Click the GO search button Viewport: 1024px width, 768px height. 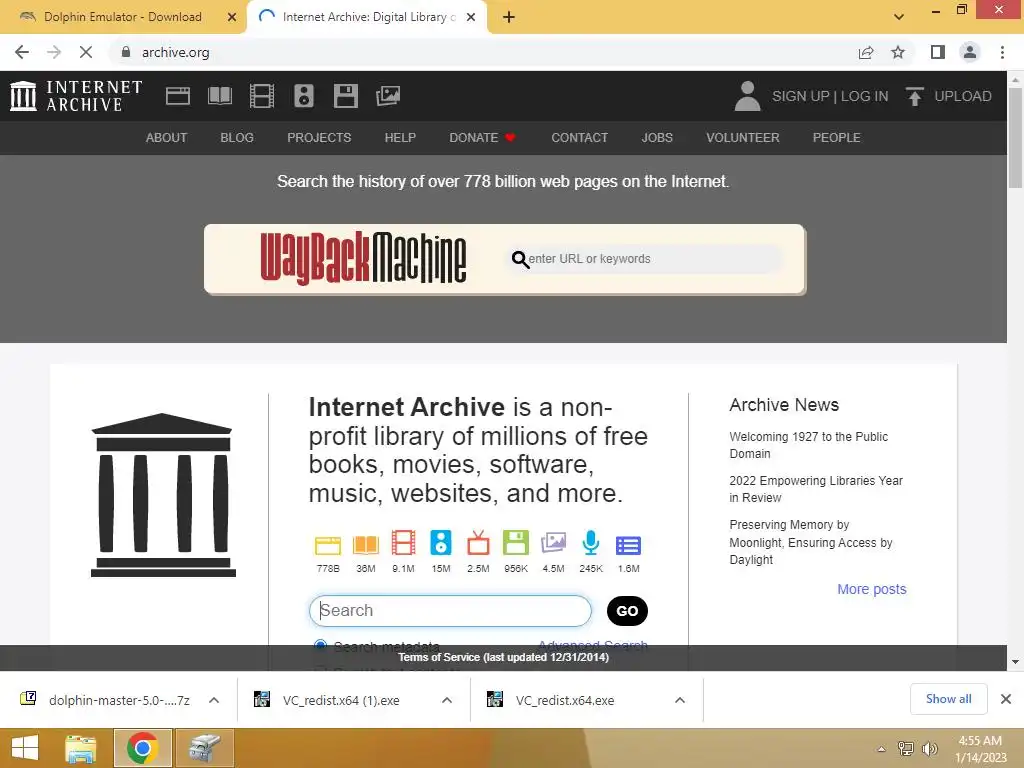coord(627,611)
